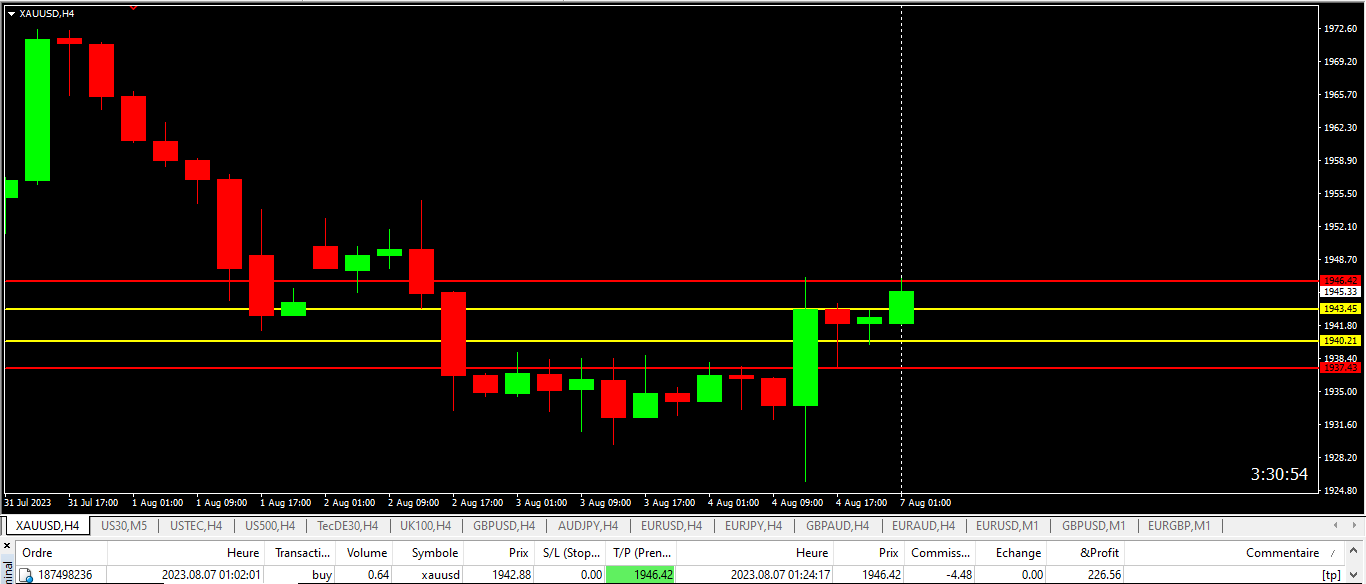This screenshot has height=584, width=1366.
Task: Click the 2 Aug 17:00 time axis label
Action: 477,503
